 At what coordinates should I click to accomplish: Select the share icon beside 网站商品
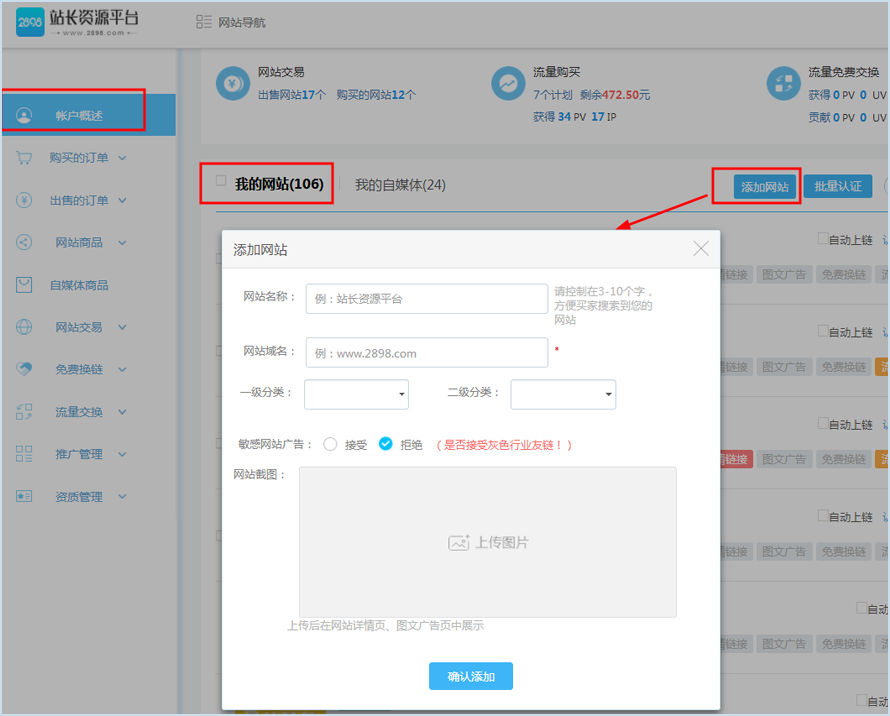23,241
